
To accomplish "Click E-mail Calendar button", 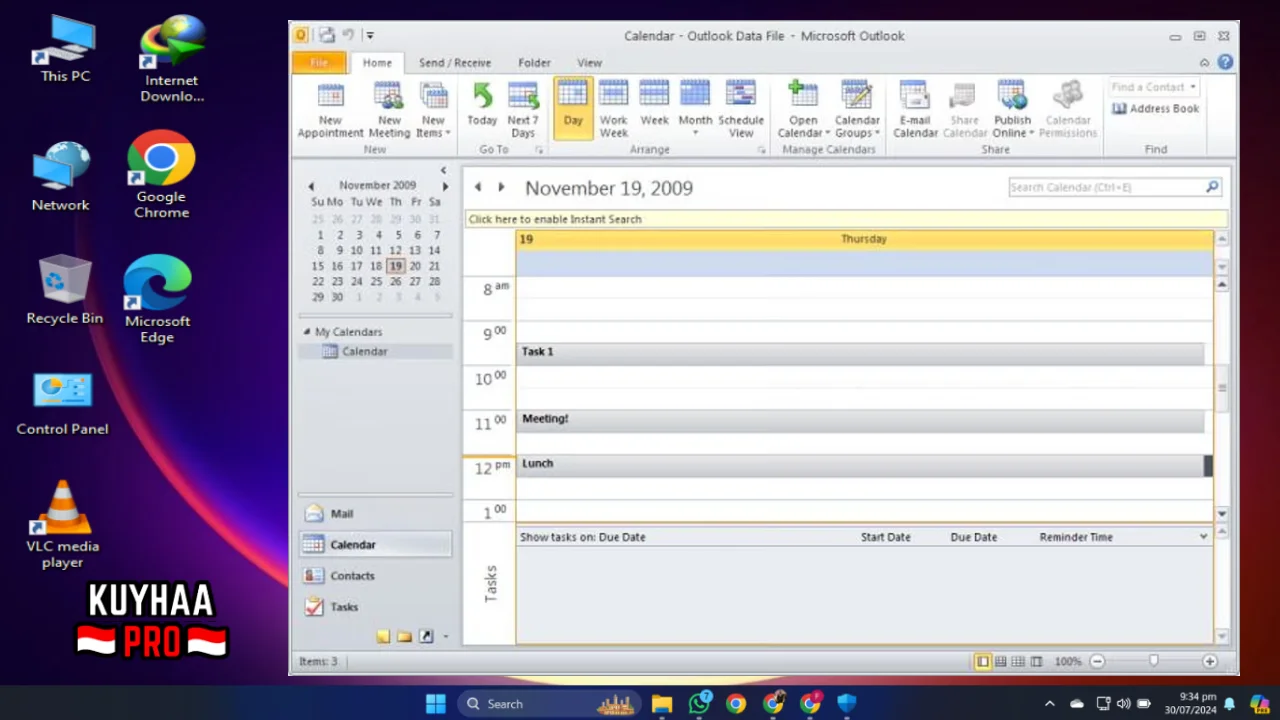I will [915, 110].
